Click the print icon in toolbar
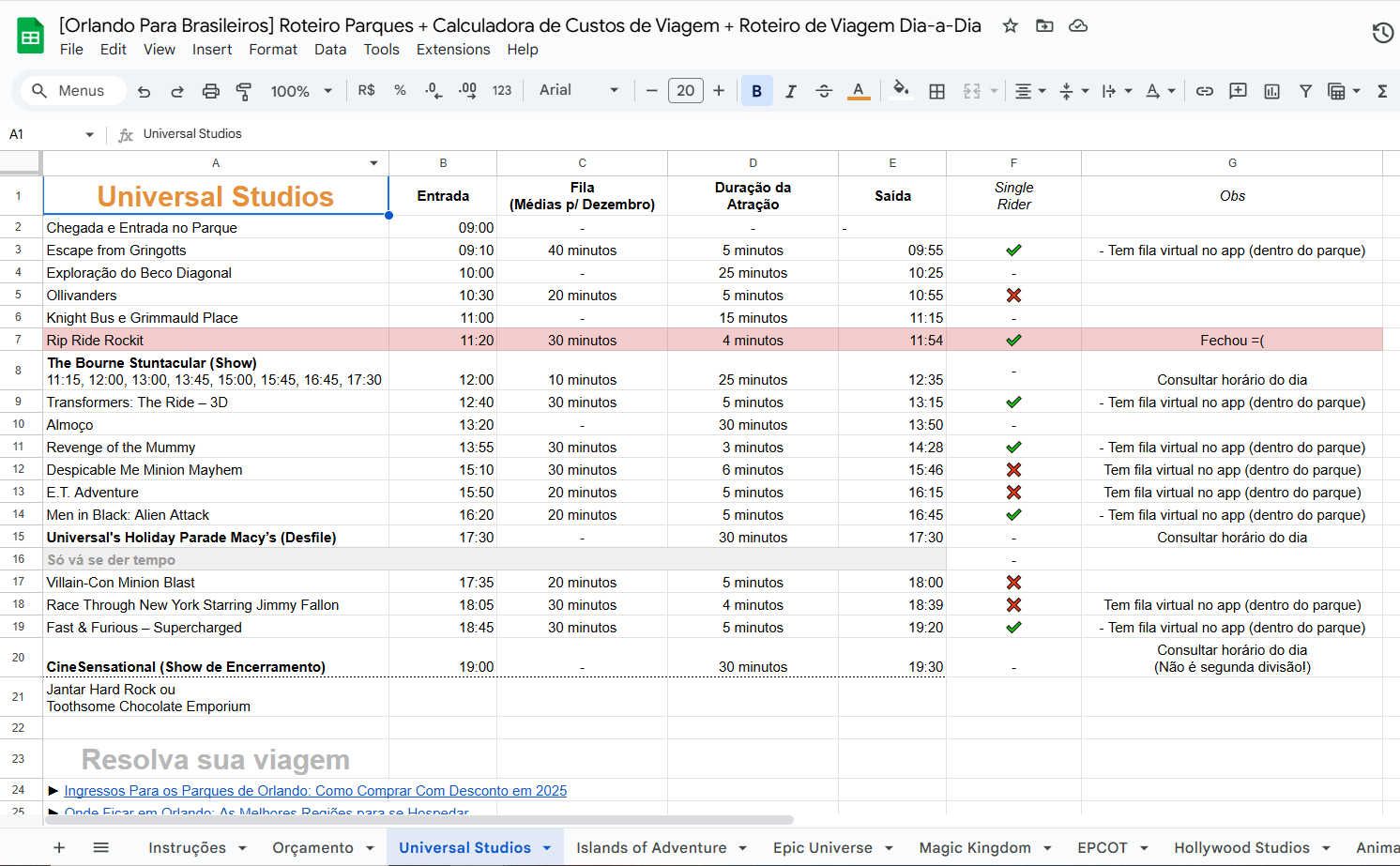 pyautogui.click(x=210, y=91)
